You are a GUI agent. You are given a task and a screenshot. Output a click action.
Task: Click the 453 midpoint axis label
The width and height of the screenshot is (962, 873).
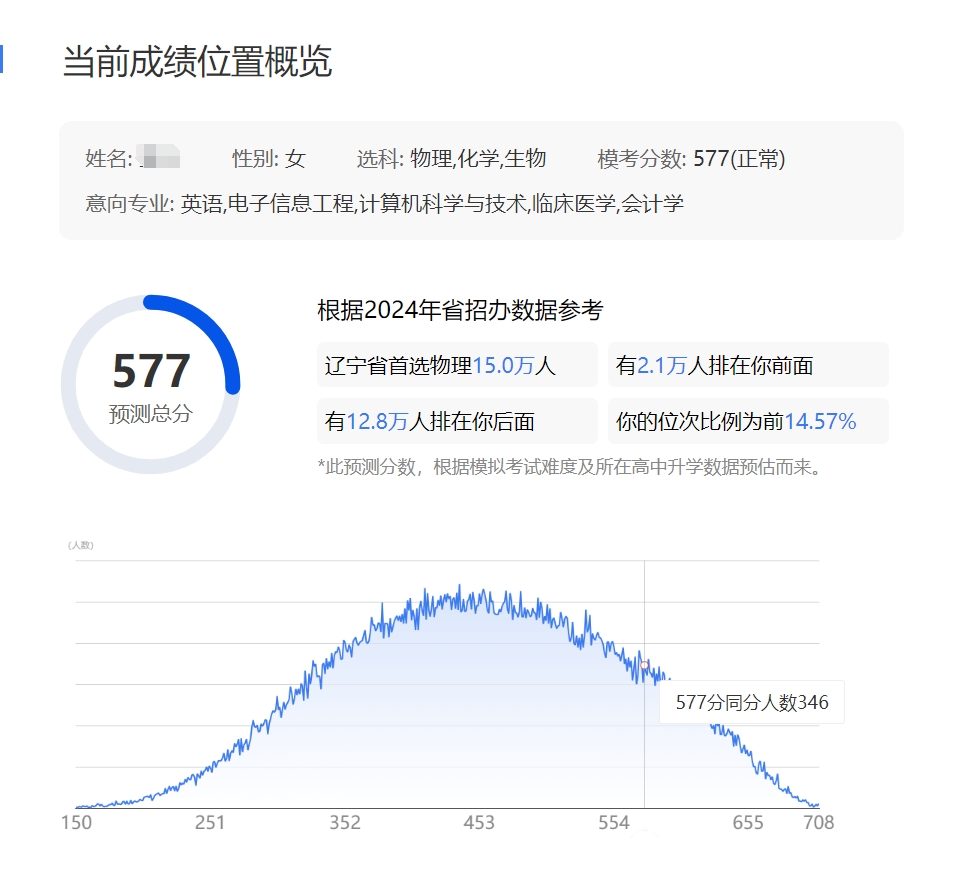tap(479, 823)
